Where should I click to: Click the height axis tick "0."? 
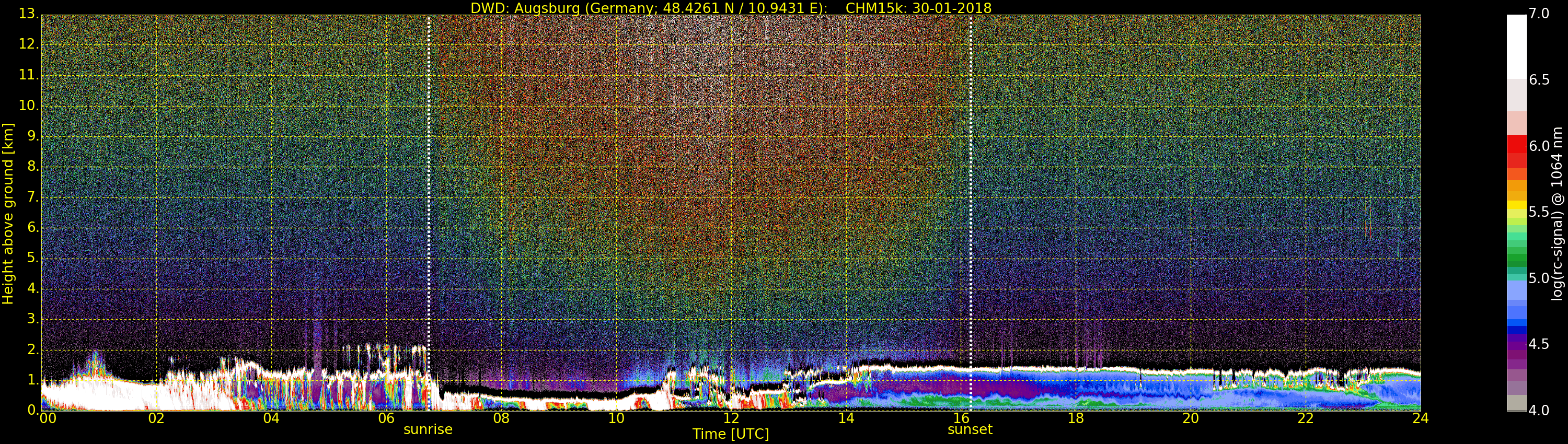click(33, 411)
